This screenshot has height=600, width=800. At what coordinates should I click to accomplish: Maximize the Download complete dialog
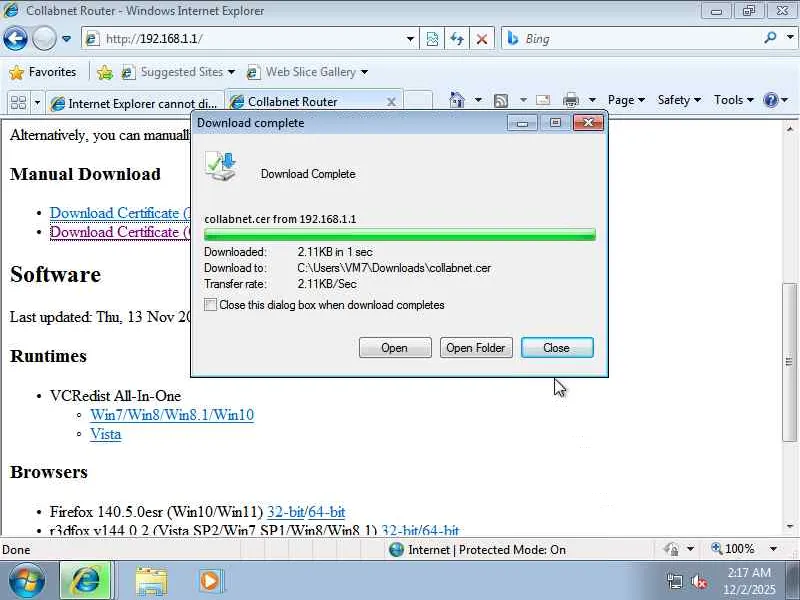[555, 123]
